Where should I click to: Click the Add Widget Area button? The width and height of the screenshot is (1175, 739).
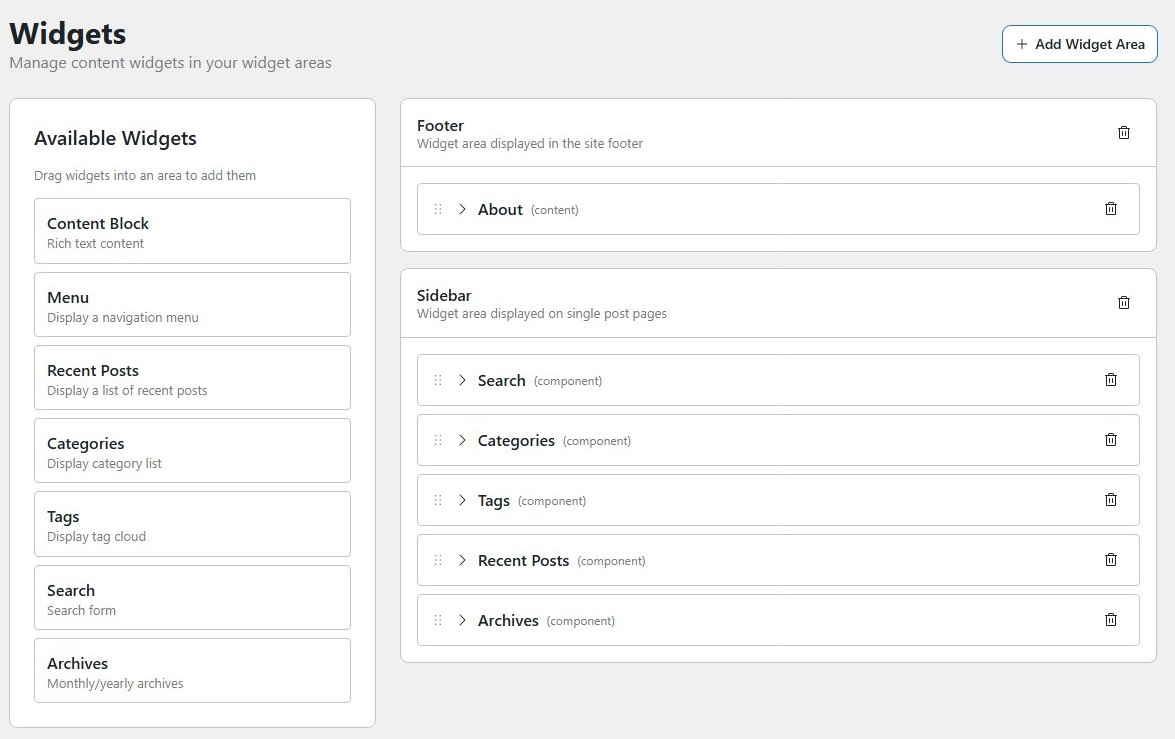pos(1079,44)
